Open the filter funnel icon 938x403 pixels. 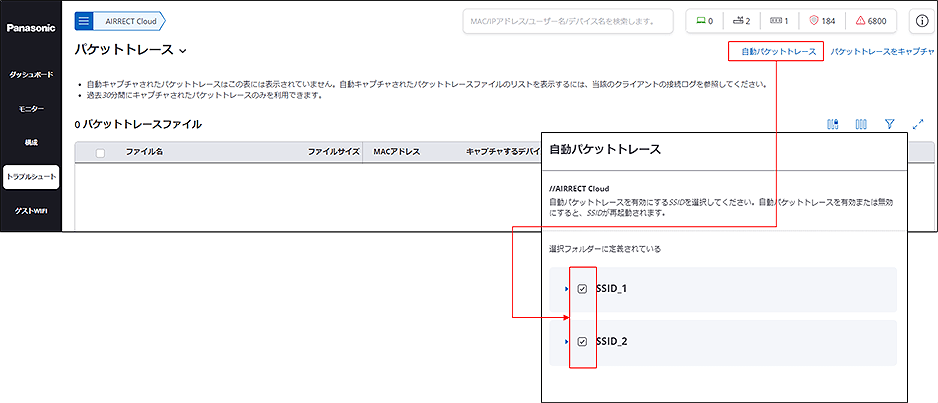coord(890,124)
